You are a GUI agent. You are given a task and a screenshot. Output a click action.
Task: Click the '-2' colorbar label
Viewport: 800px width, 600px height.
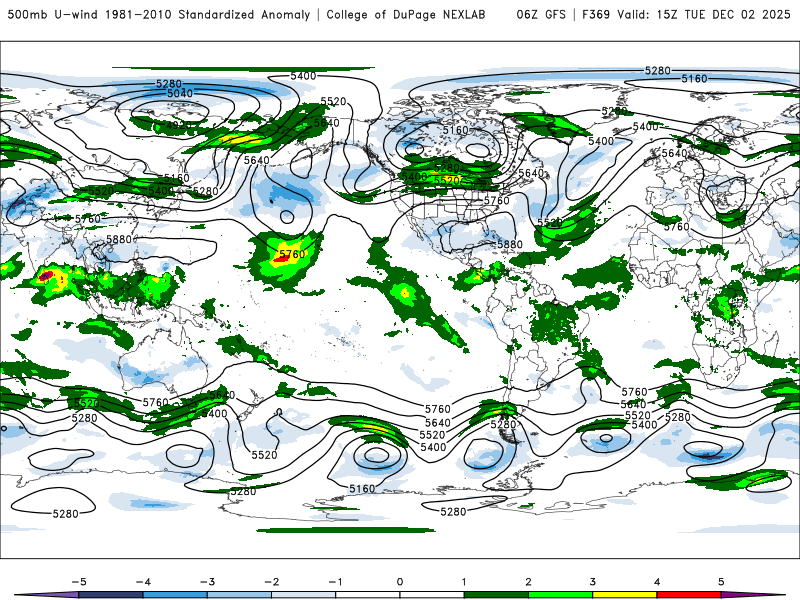point(271,582)
